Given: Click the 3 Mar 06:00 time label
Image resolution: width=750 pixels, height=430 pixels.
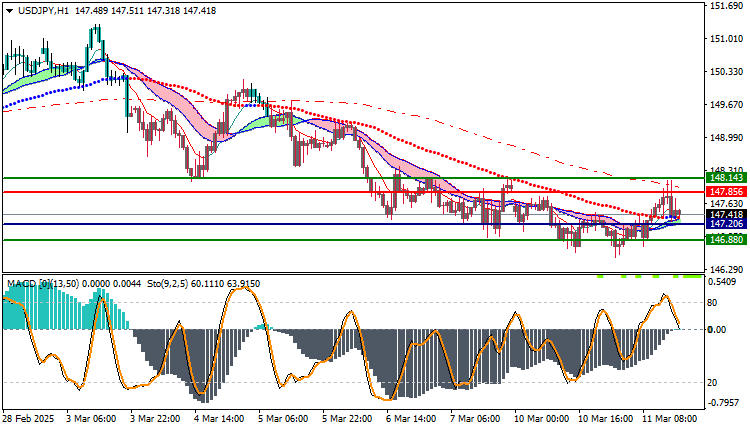Looking at the screenshot, I should point(91,419).
